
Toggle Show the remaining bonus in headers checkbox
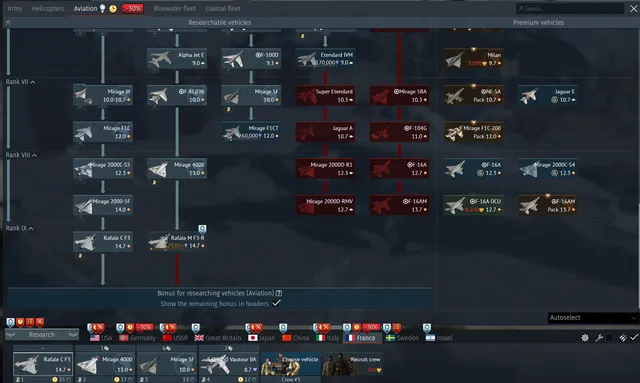(x=276, y=303)
